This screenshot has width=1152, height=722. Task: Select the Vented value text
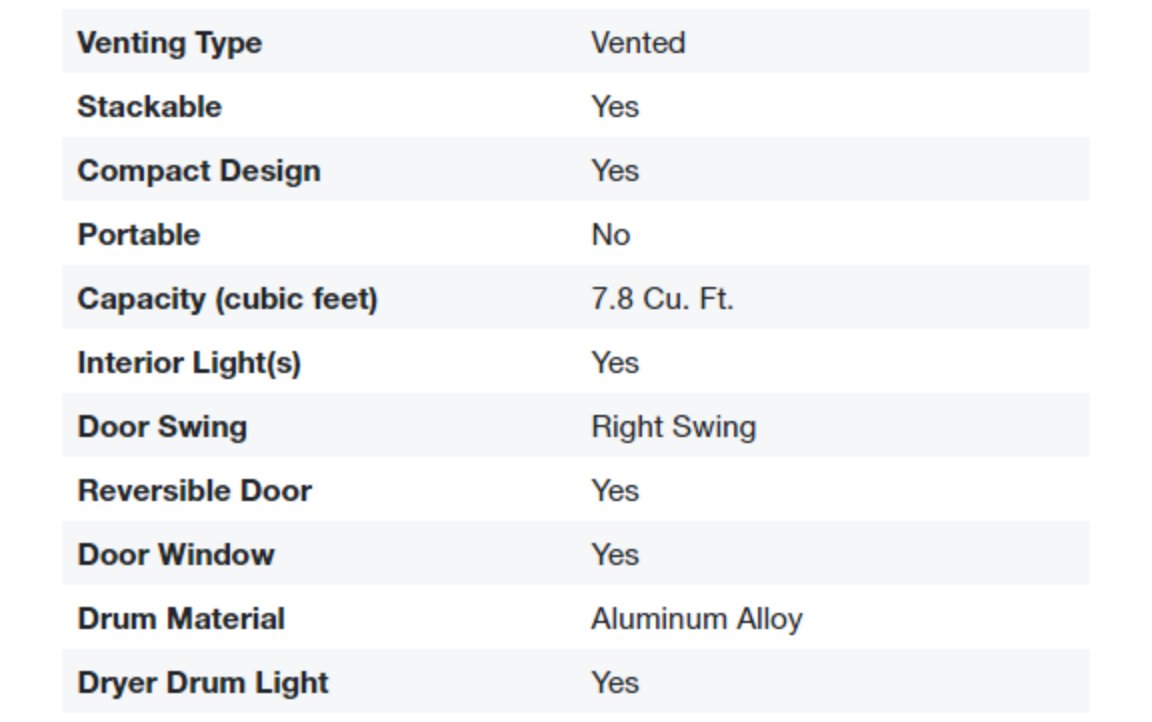click(x=638, y=43)
